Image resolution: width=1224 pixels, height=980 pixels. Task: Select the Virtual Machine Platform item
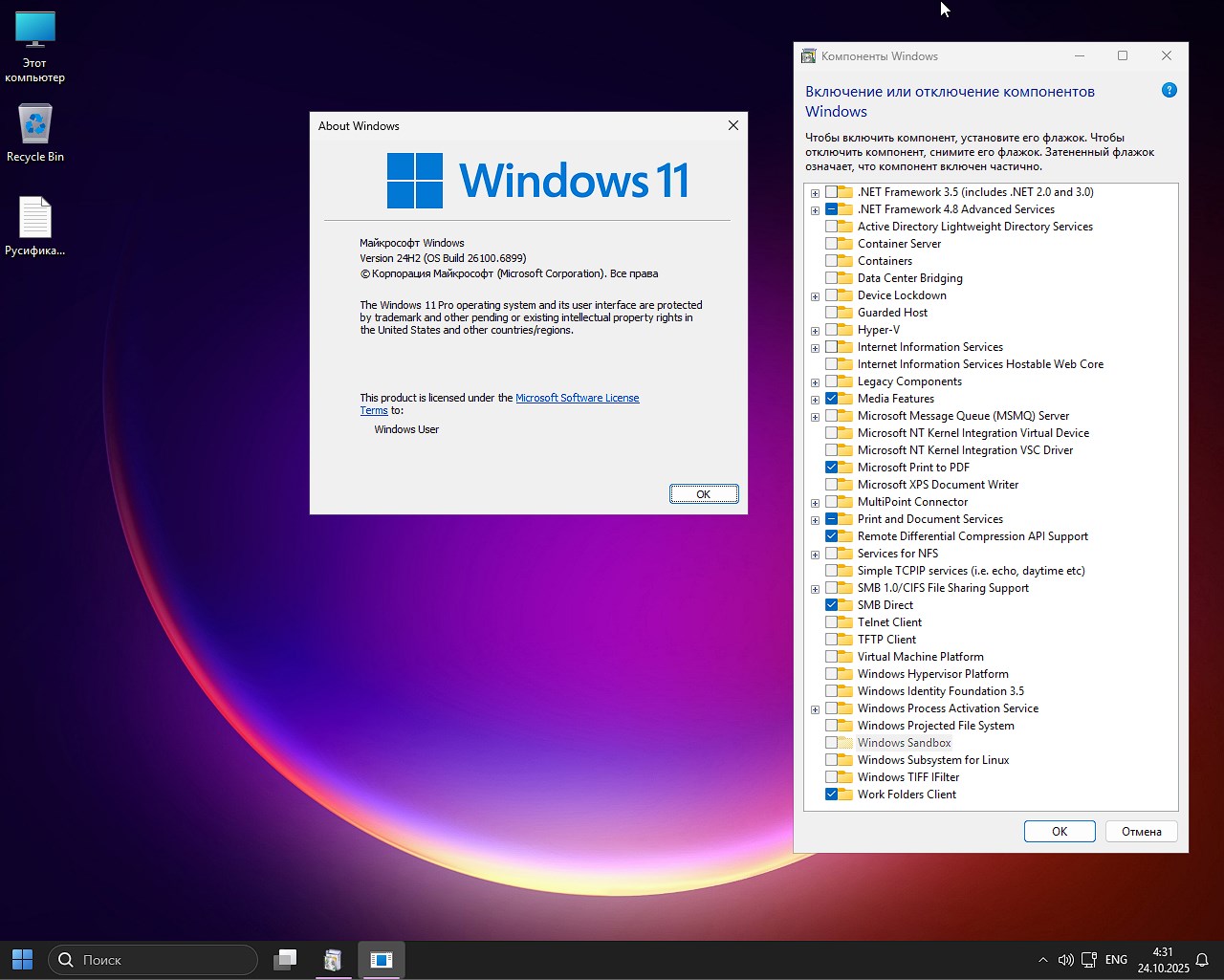pyautogui.click(x=920, y=657)
